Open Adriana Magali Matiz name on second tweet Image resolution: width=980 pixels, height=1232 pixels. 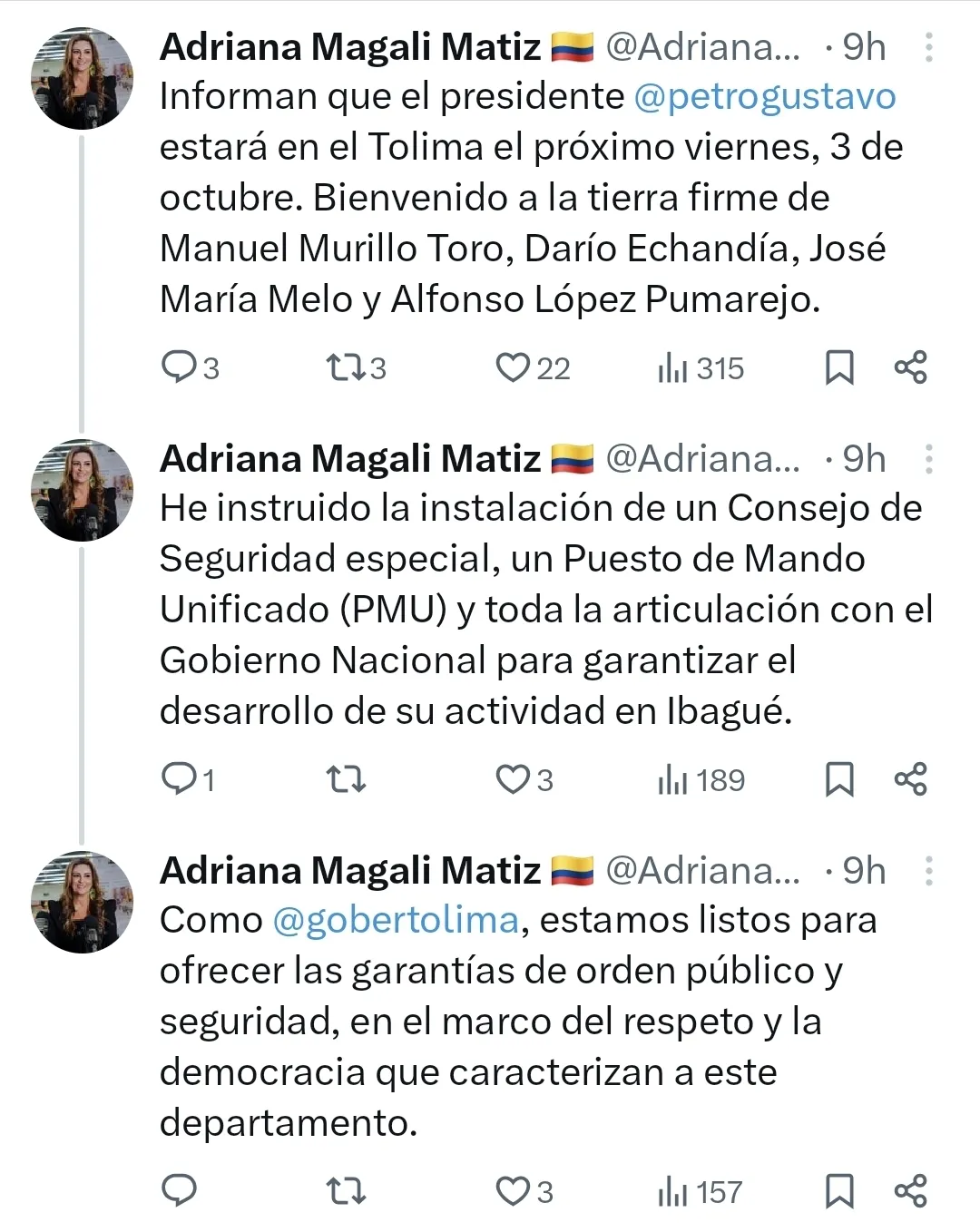[x=350, y=459]
